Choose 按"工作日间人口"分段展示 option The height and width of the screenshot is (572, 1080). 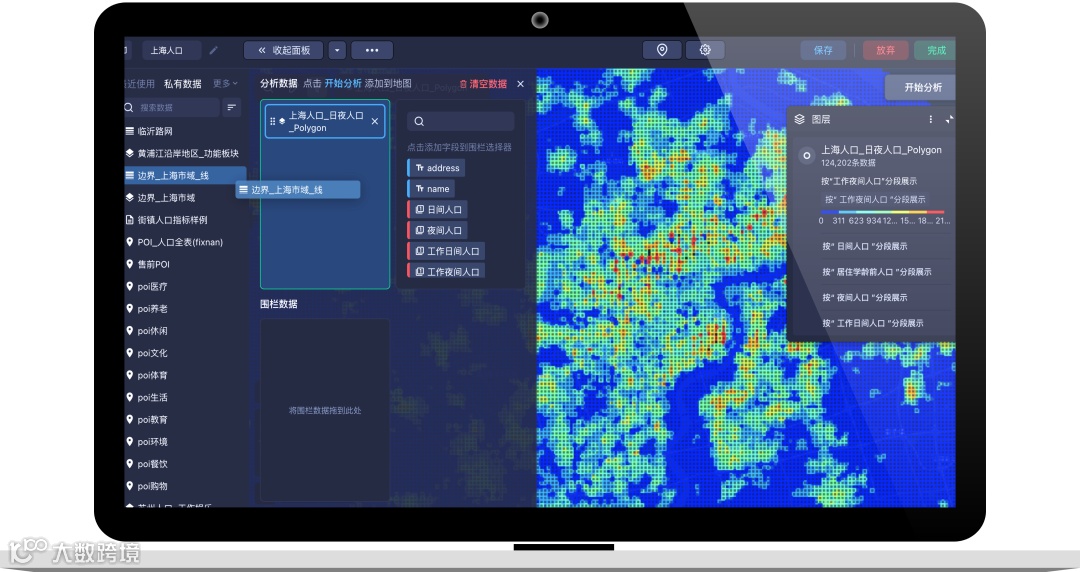[873, 323]
